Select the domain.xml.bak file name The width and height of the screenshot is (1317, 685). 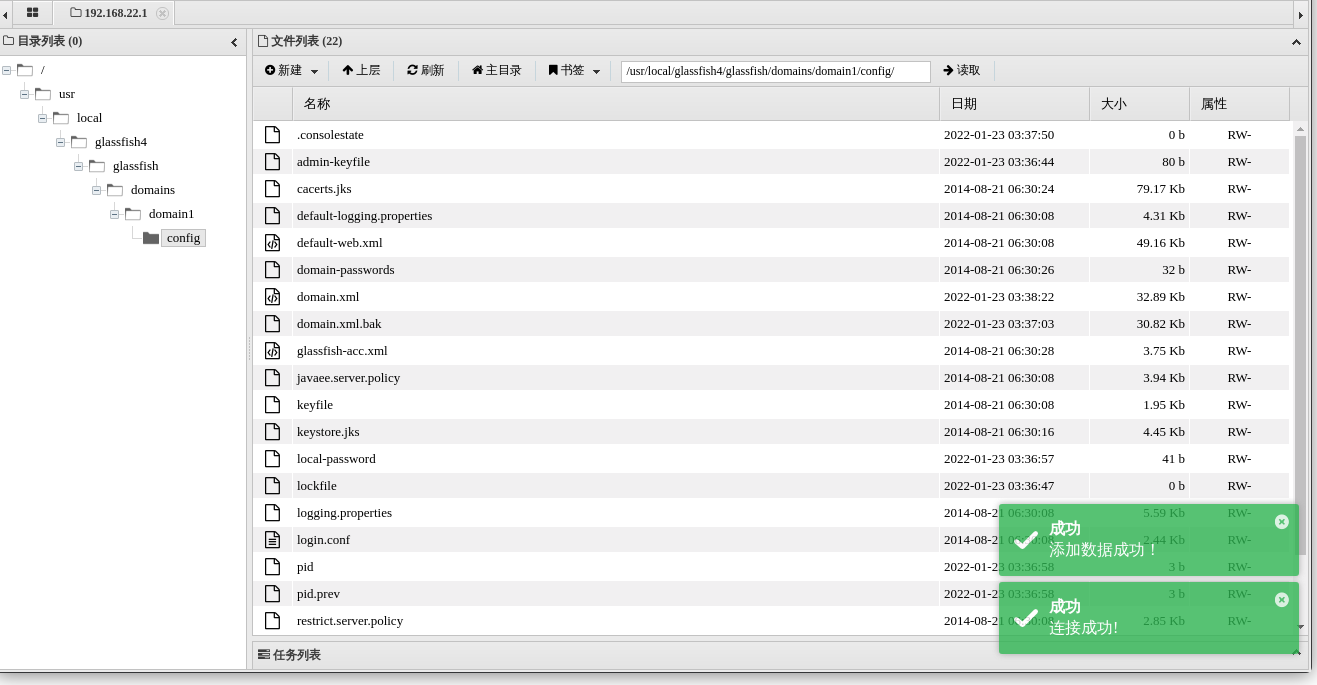click(x=339, y=324)
